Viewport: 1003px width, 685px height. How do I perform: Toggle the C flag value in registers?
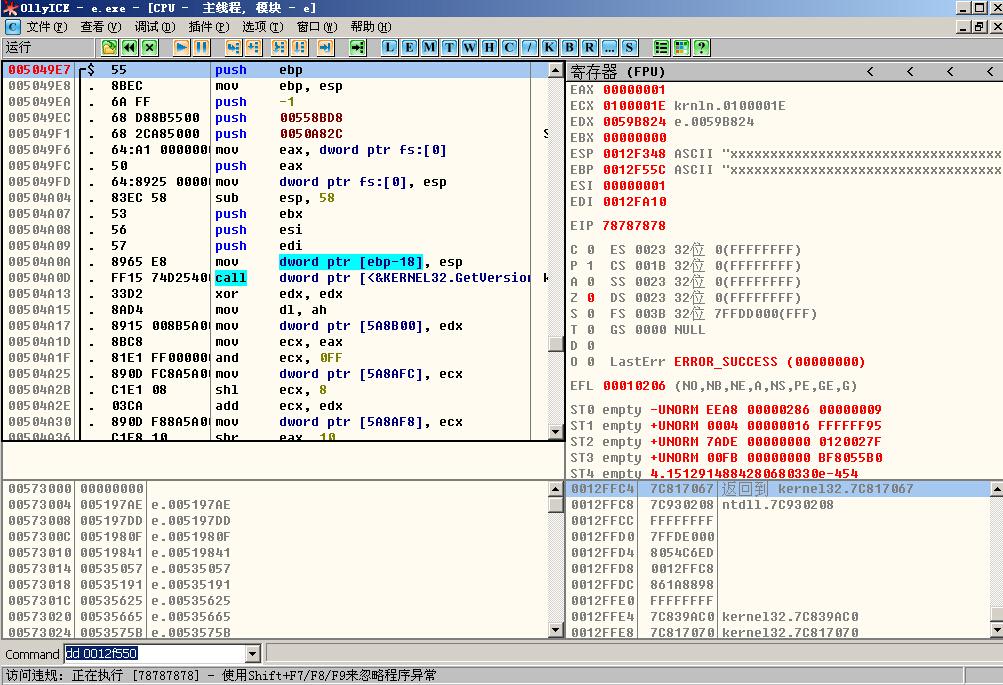(x=590, y=250)
